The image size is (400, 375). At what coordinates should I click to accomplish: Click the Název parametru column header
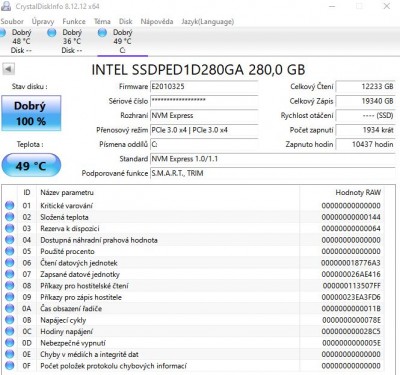click(67, 192)
